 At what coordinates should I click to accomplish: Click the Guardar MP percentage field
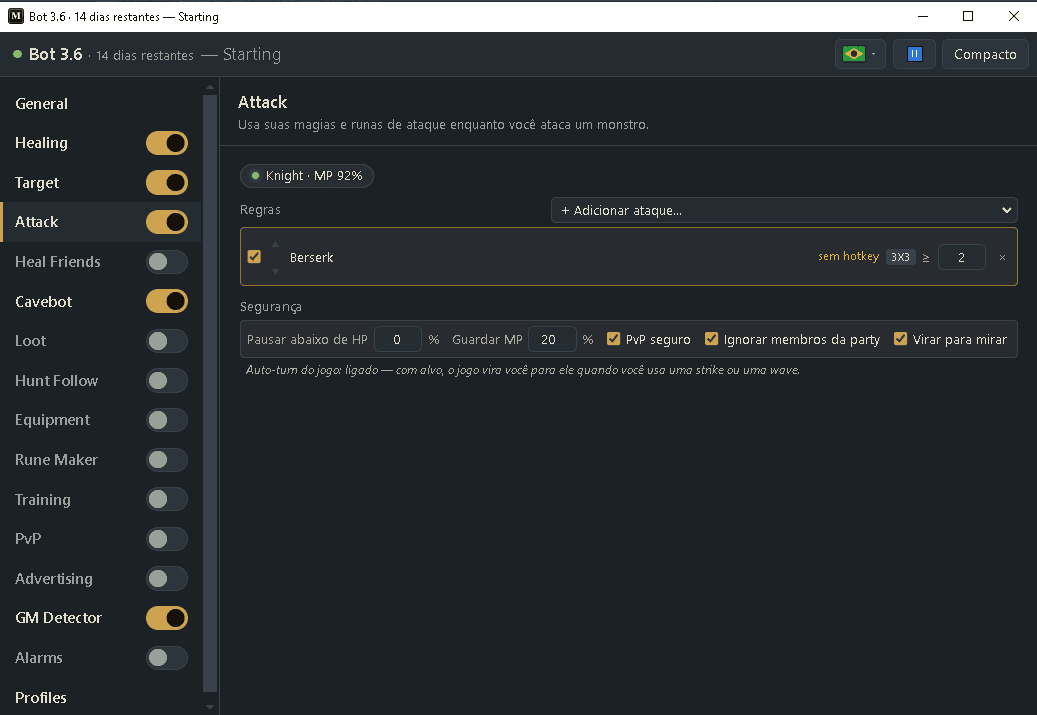click(552, 339)
